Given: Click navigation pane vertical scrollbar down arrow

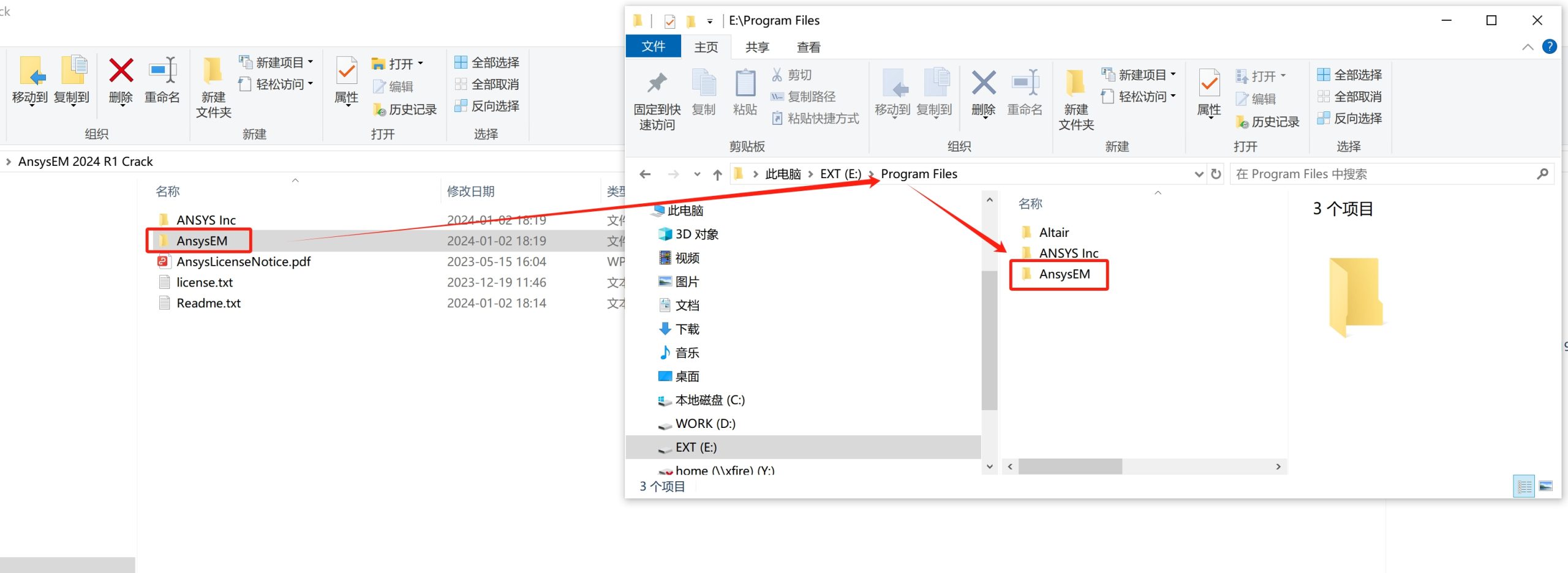Looking at the screenshot, I should (x=989, y=466).
